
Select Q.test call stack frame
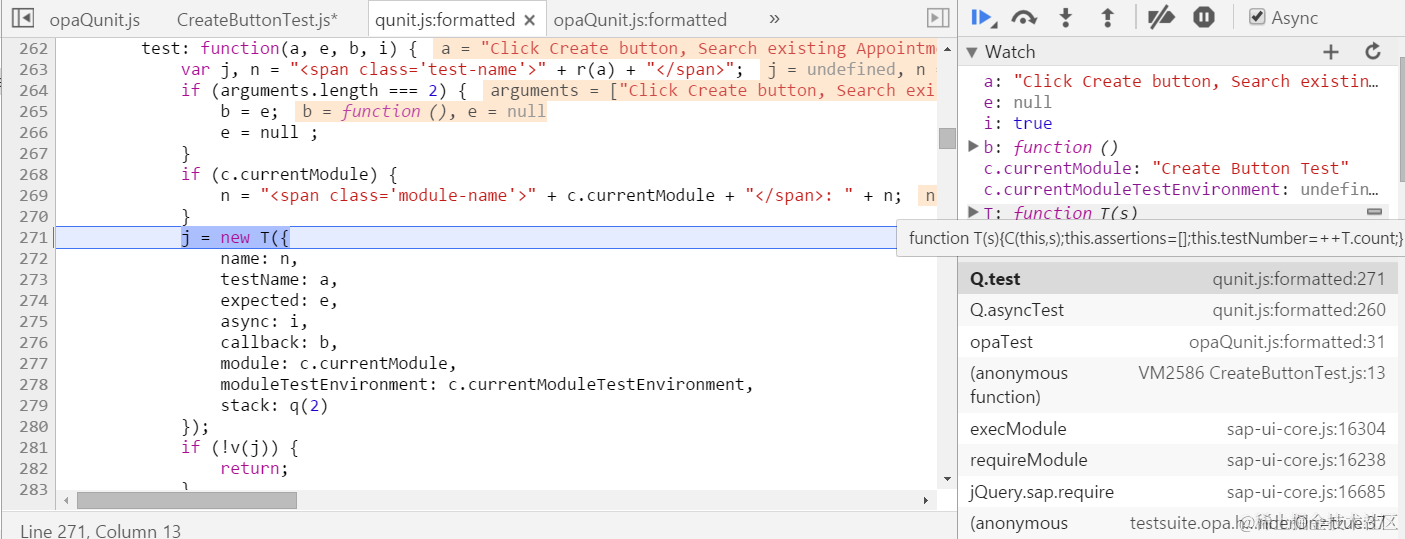[x=1178, y=279]
